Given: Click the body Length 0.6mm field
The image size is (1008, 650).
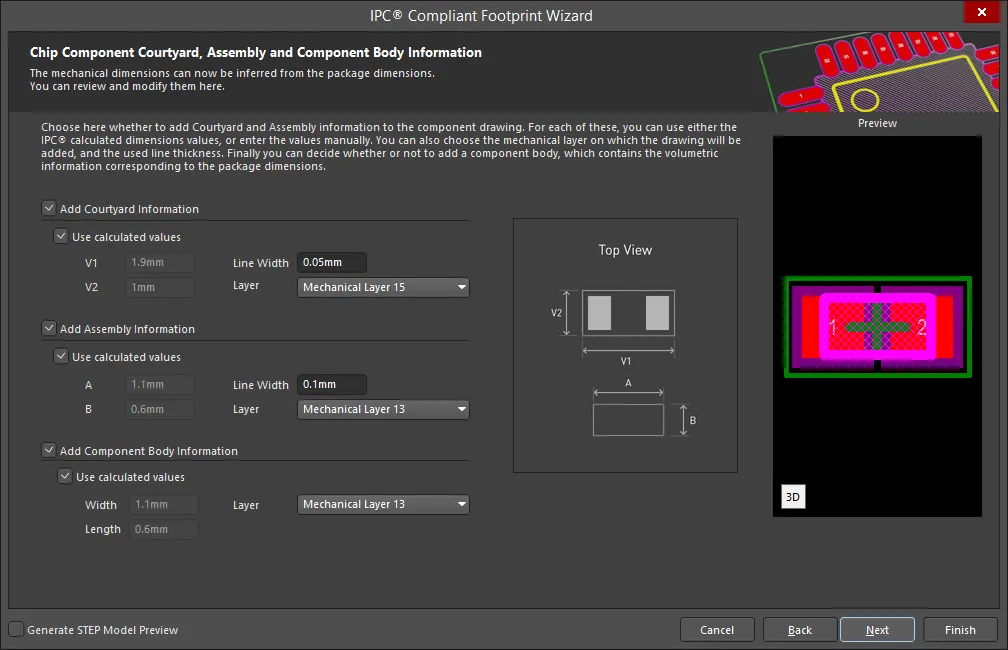Looking at the screenshot, I should 163,529.
